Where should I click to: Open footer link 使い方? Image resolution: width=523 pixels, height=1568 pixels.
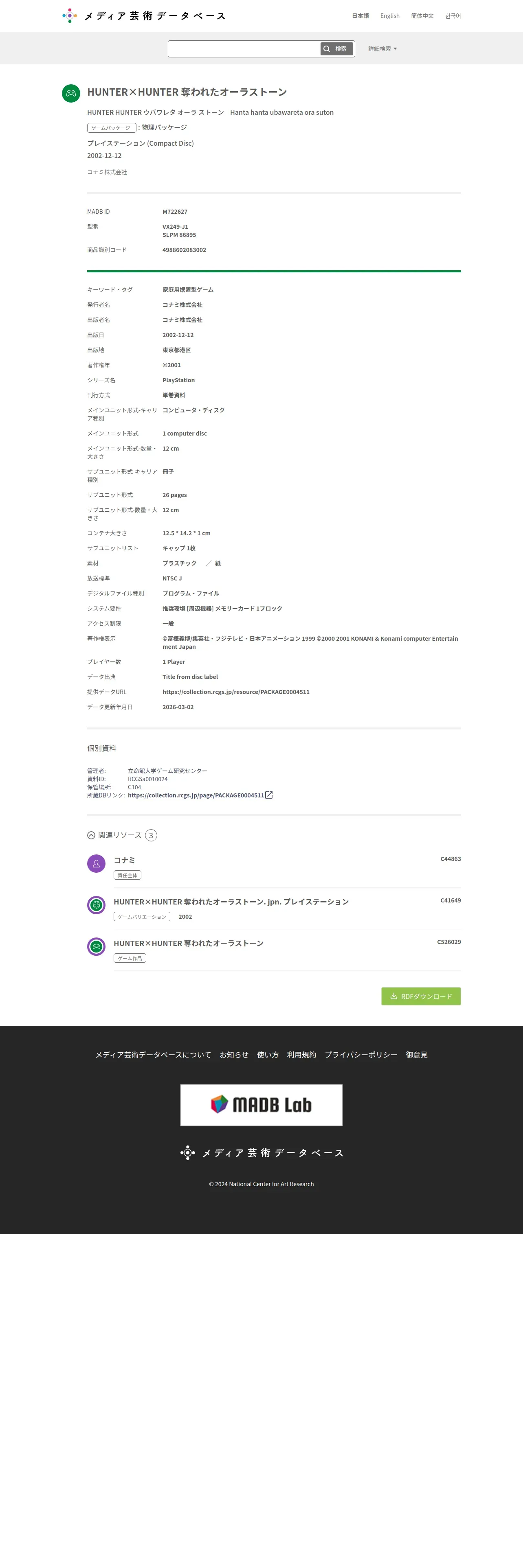click(x=268, y=1055)
